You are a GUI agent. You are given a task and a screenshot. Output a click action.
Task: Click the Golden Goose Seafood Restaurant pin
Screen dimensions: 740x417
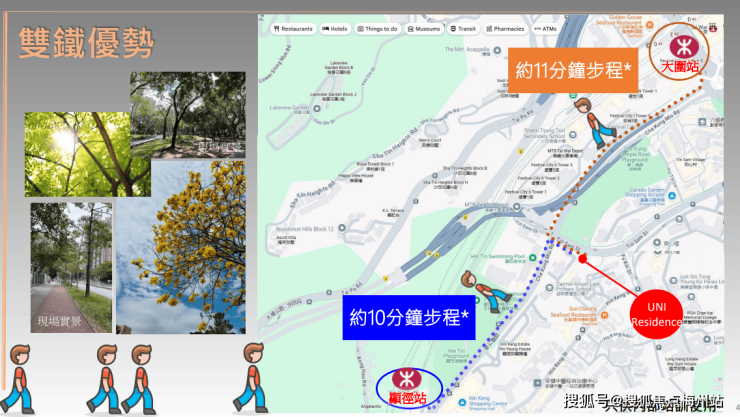point(649,25)
